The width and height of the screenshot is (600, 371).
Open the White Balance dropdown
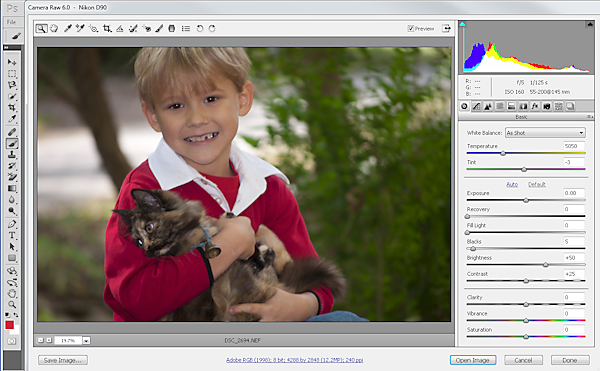pyautogui.click(x=545, y=133)
